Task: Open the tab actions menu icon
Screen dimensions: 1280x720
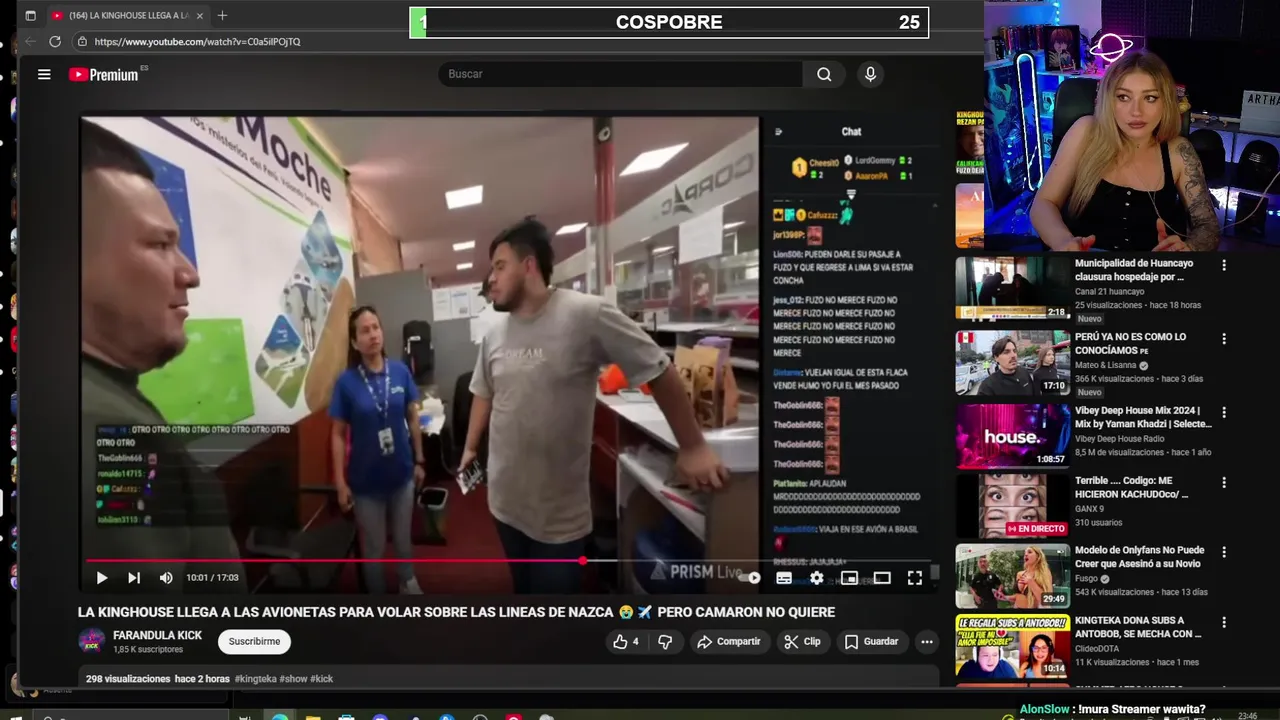Action: click(30, 16)
